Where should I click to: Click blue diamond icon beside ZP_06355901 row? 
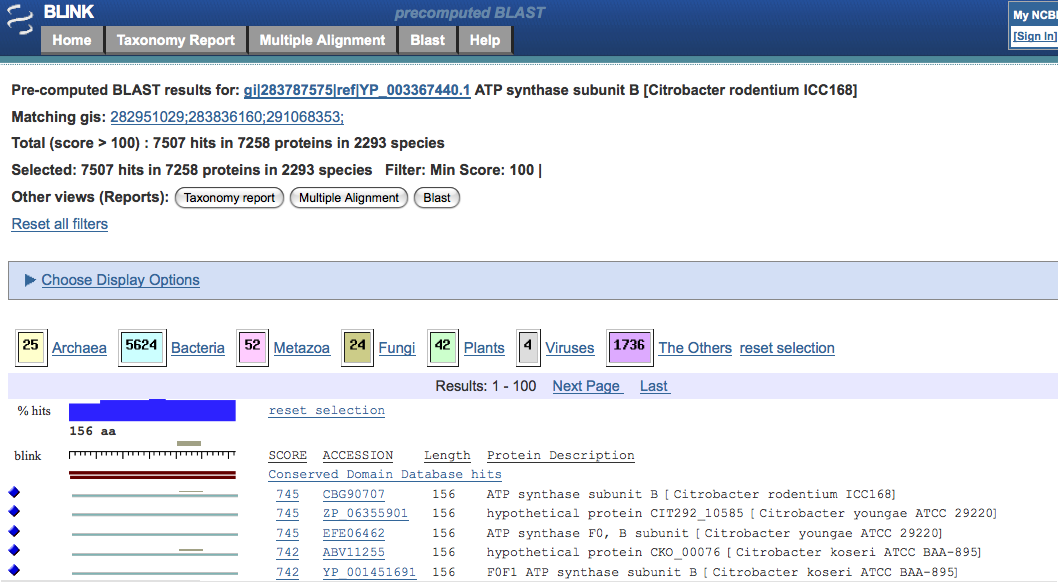[14, 511]
